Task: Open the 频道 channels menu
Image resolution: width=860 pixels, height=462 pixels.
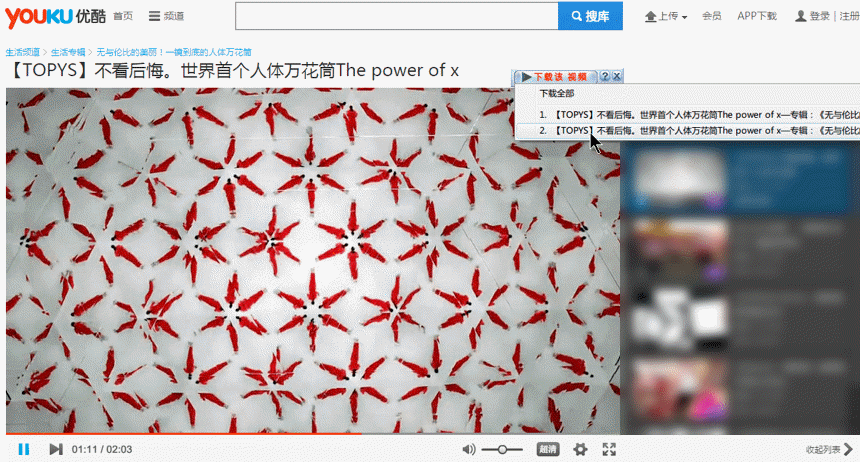Action: 166,16
